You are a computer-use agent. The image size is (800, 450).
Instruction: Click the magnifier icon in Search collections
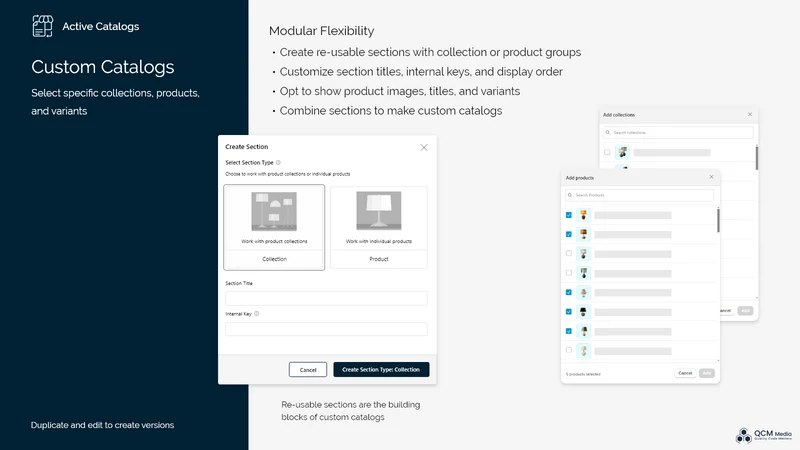[608, 133]
